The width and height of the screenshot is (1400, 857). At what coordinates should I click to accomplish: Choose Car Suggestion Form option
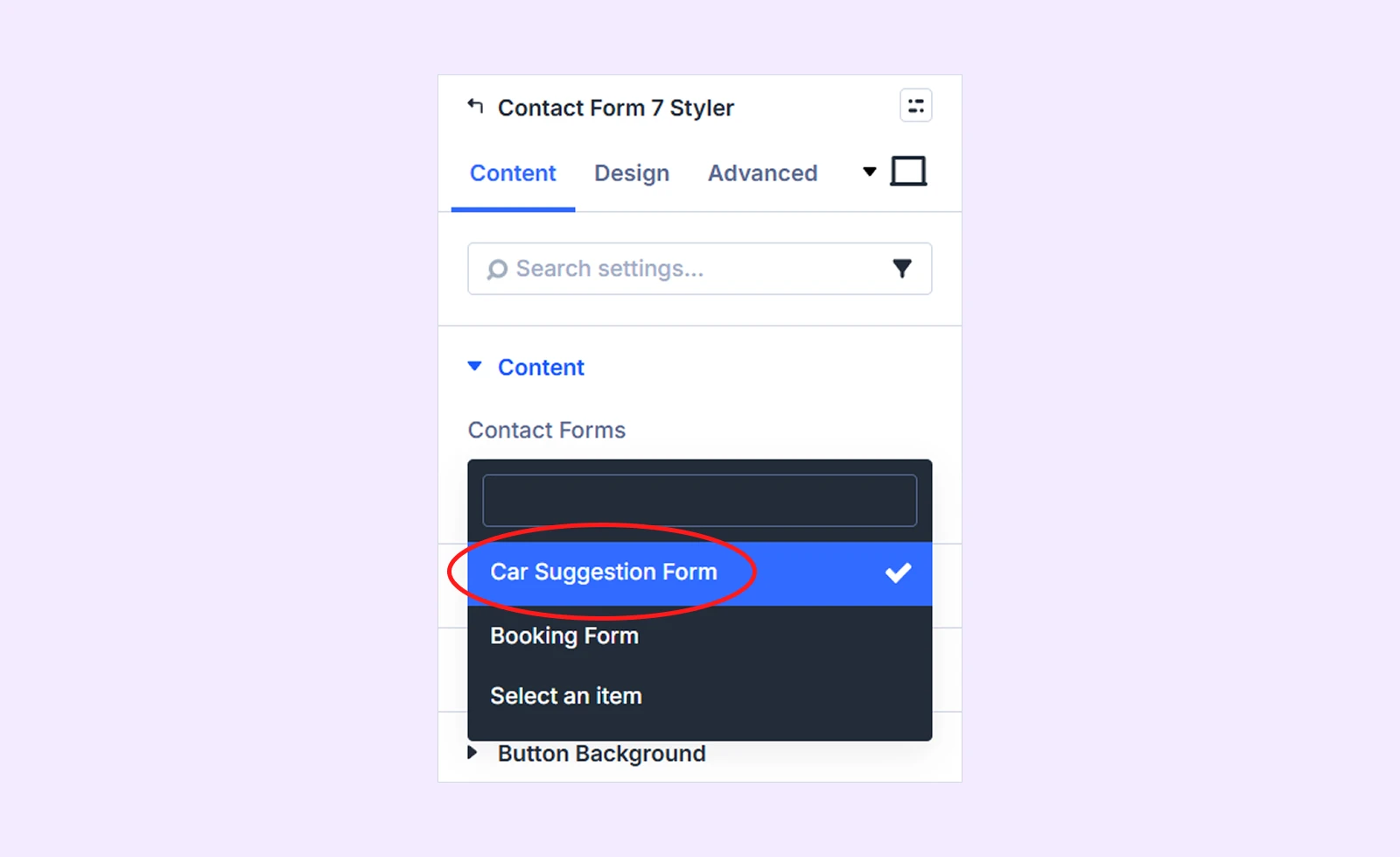pos(700,573)
